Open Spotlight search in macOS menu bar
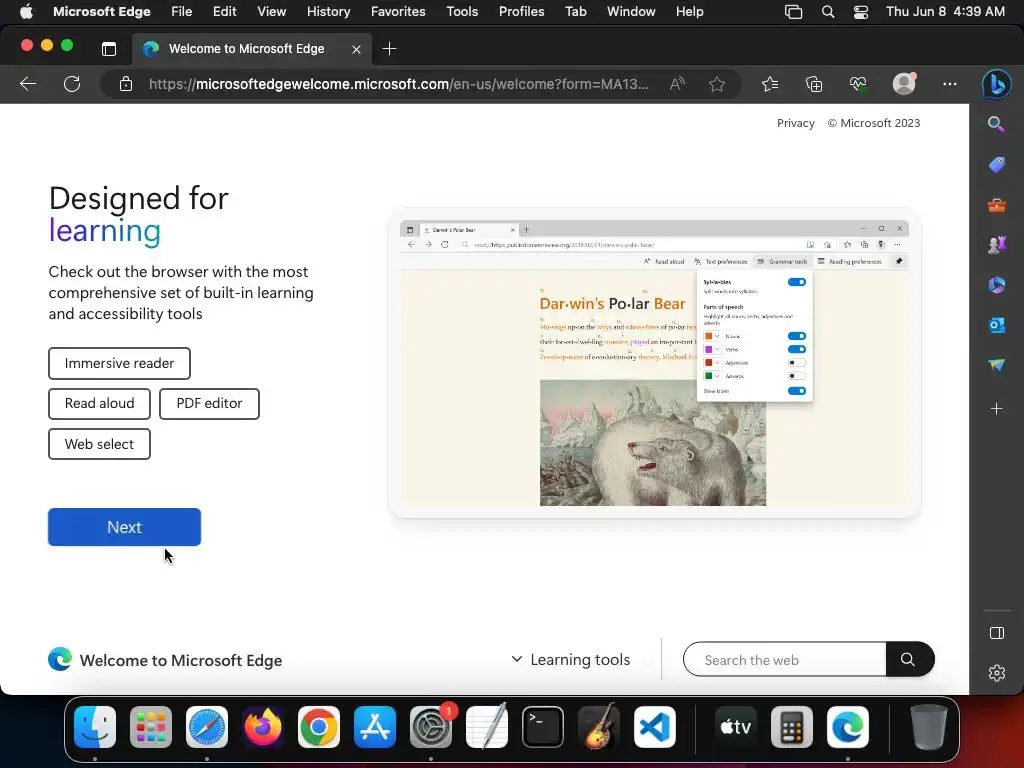Image resolution: width=1024 pixels, height=768 pixels. click(828, 12)
